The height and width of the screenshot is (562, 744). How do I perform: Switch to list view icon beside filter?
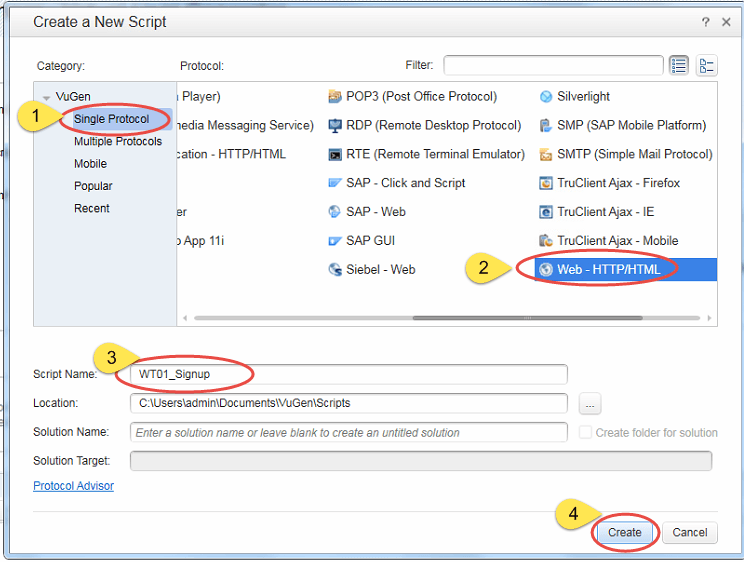point(680,66)
